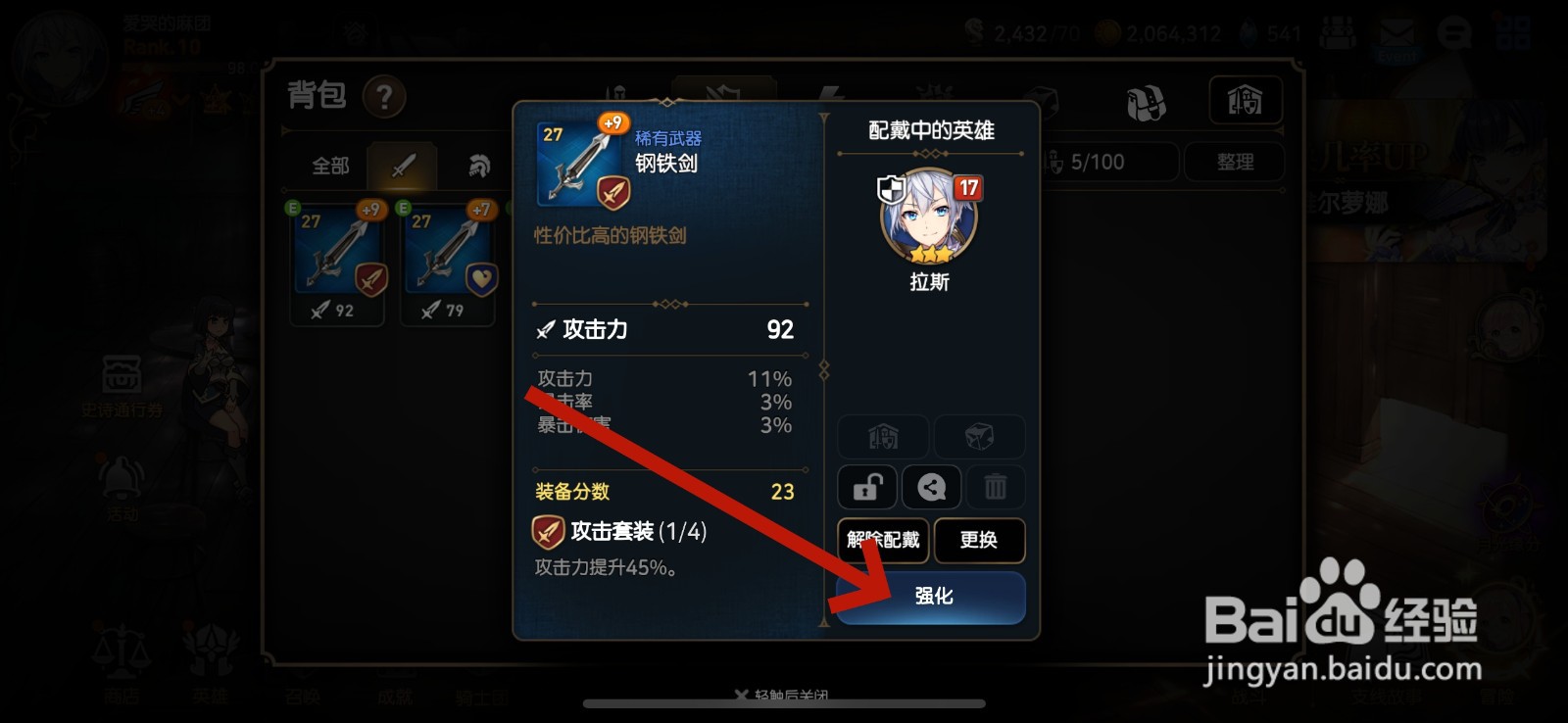The height and width of the screenshot is (723, 1568).
Task: Click the share equipment icon
Action: (x=932, y=487)
